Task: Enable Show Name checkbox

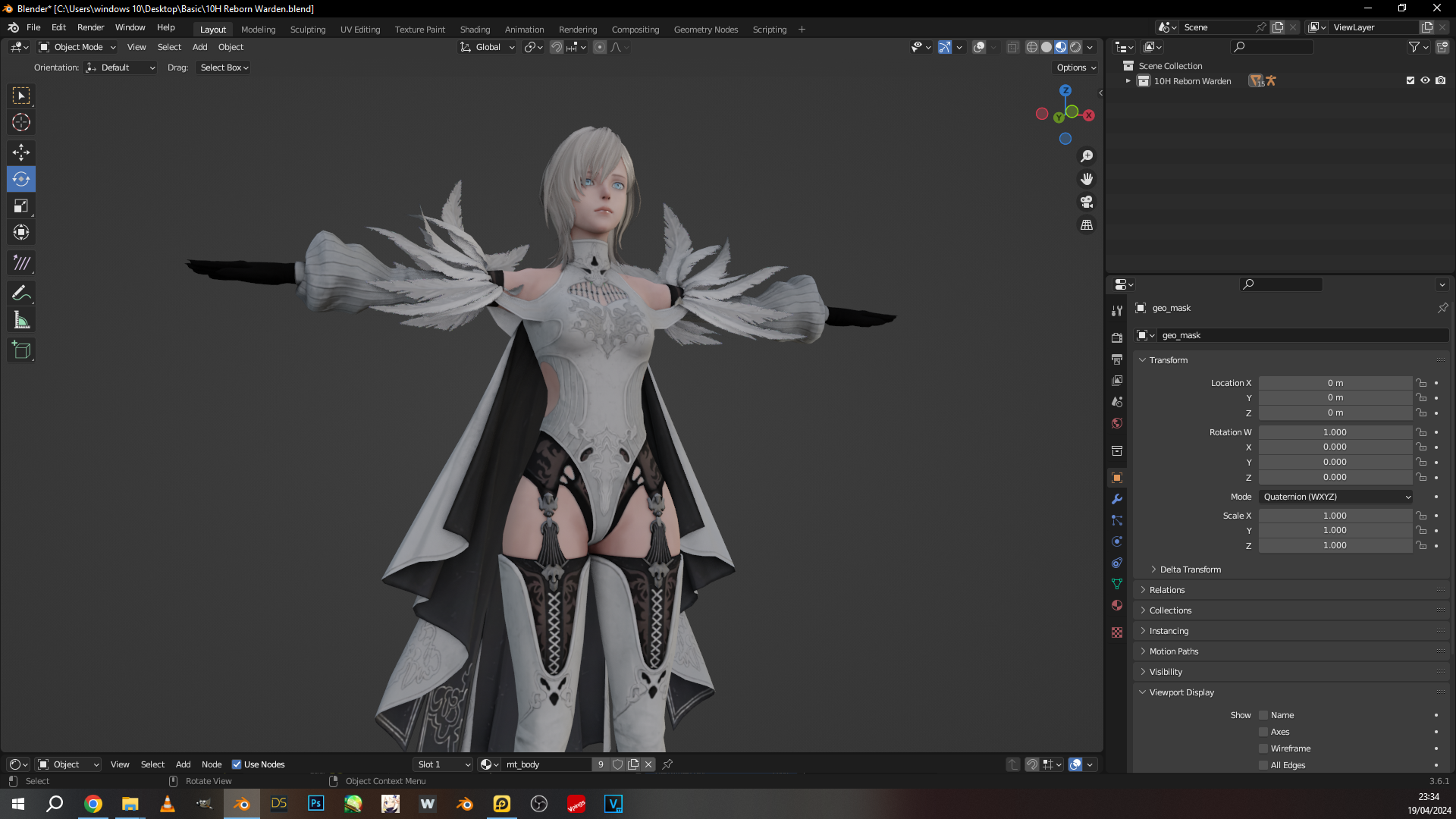Action: click(1263, 715)
